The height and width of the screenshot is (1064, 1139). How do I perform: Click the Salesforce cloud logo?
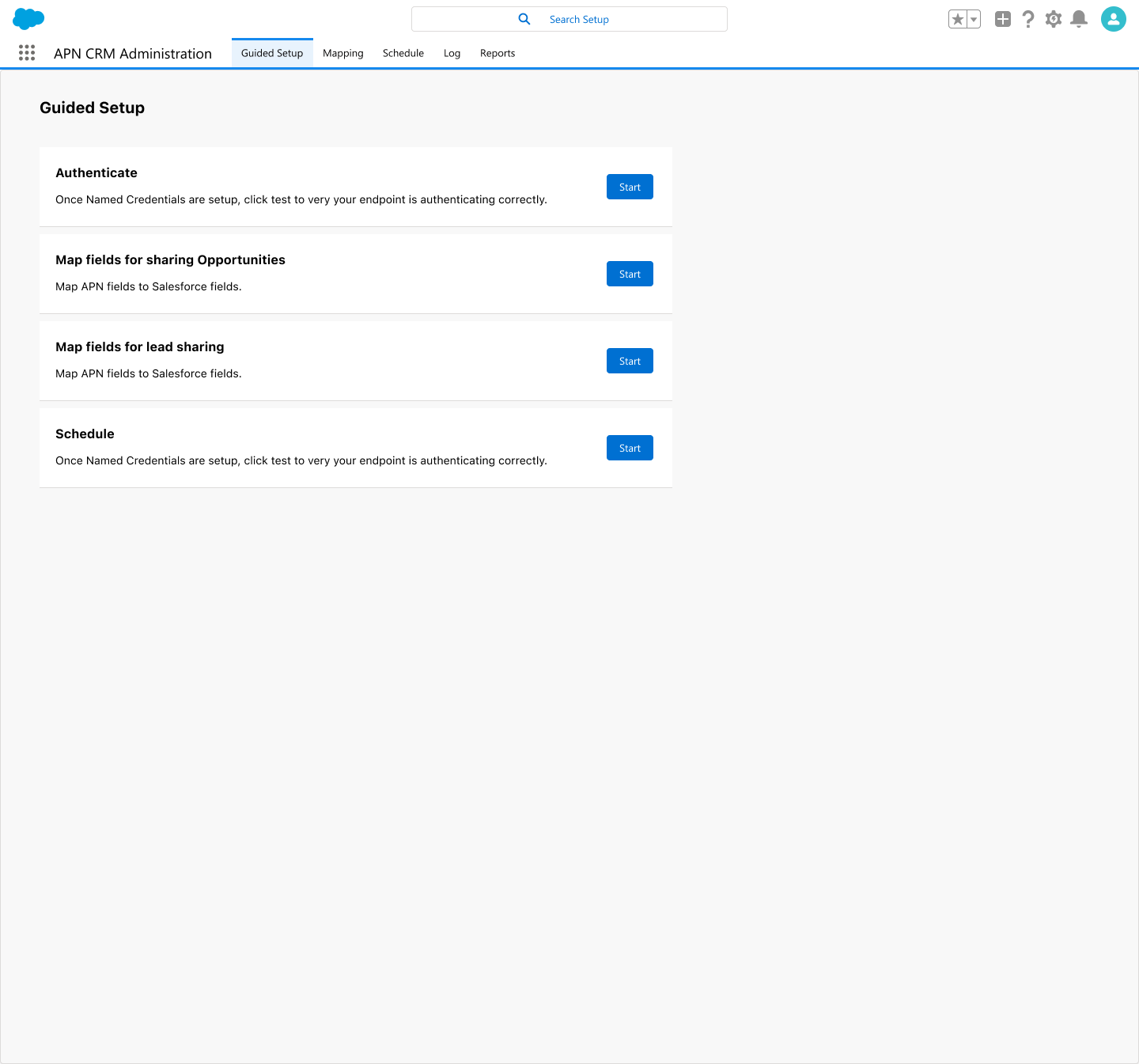coord(28,19)
